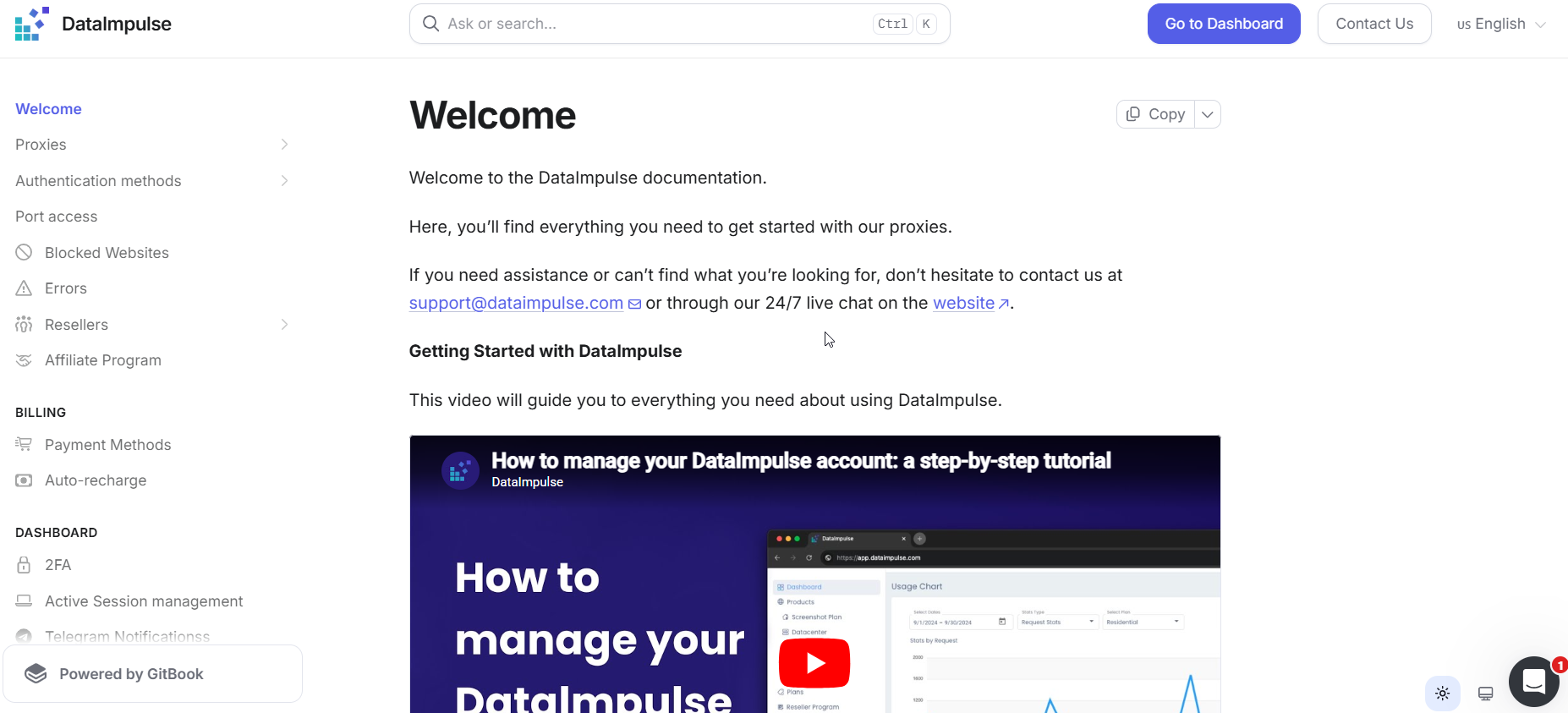Click the Go to Dashboard button
Image resolution: width=1568 pixels, height=713 pixels.
pos(1223,24)
